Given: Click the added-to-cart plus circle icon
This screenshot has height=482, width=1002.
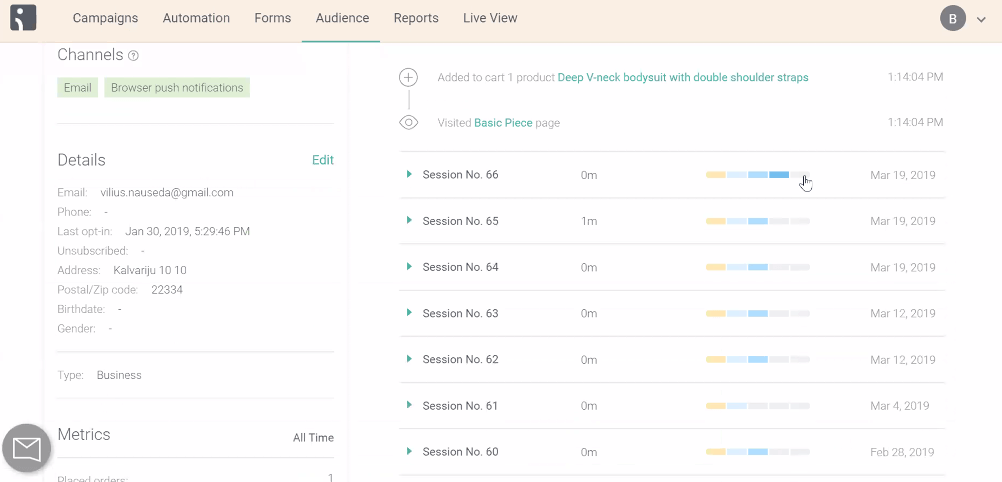Looking at the screenshot, I should coord(408,77).
